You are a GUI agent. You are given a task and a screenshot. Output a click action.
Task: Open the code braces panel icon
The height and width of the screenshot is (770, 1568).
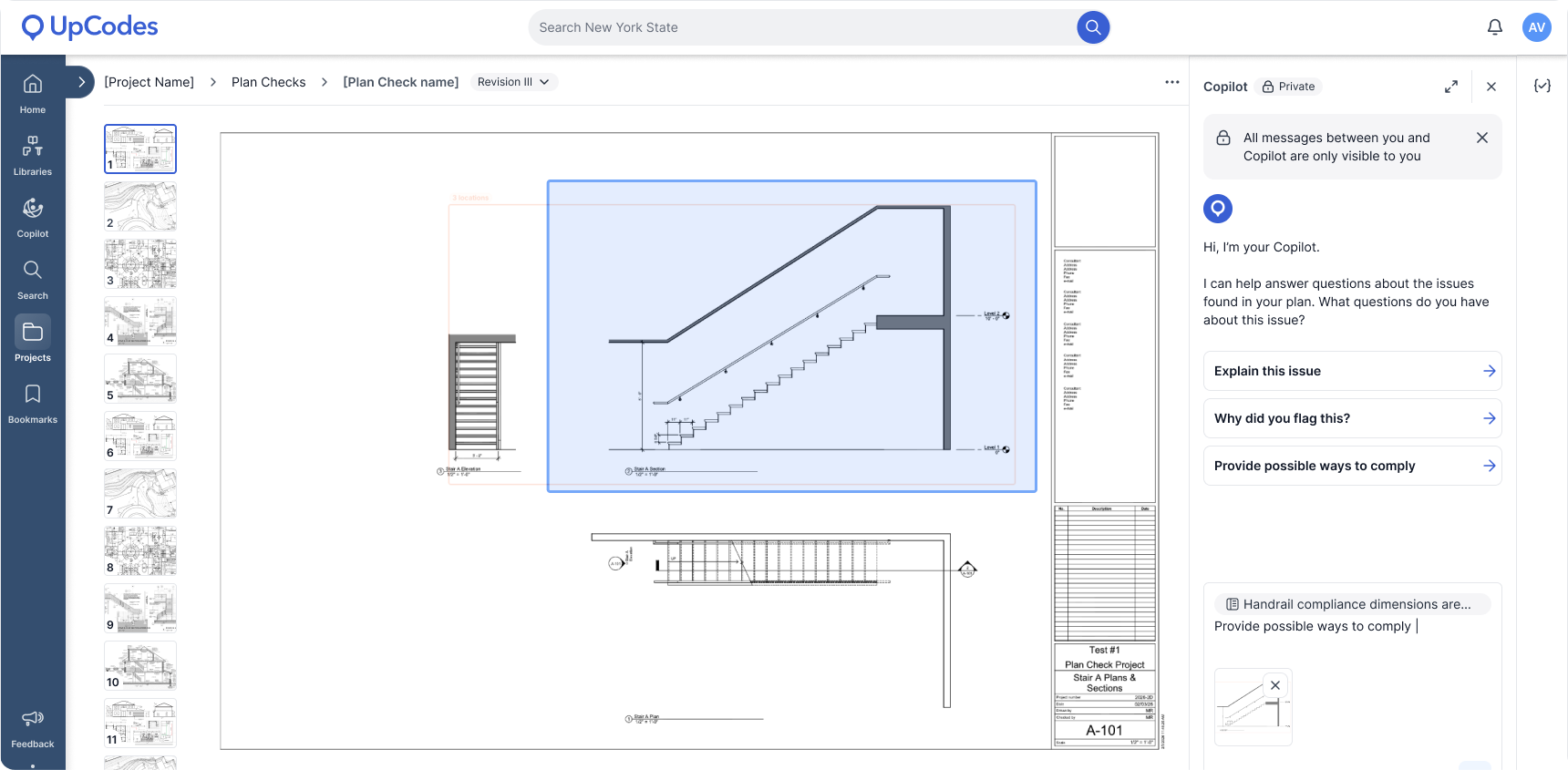click(1542, 86)
